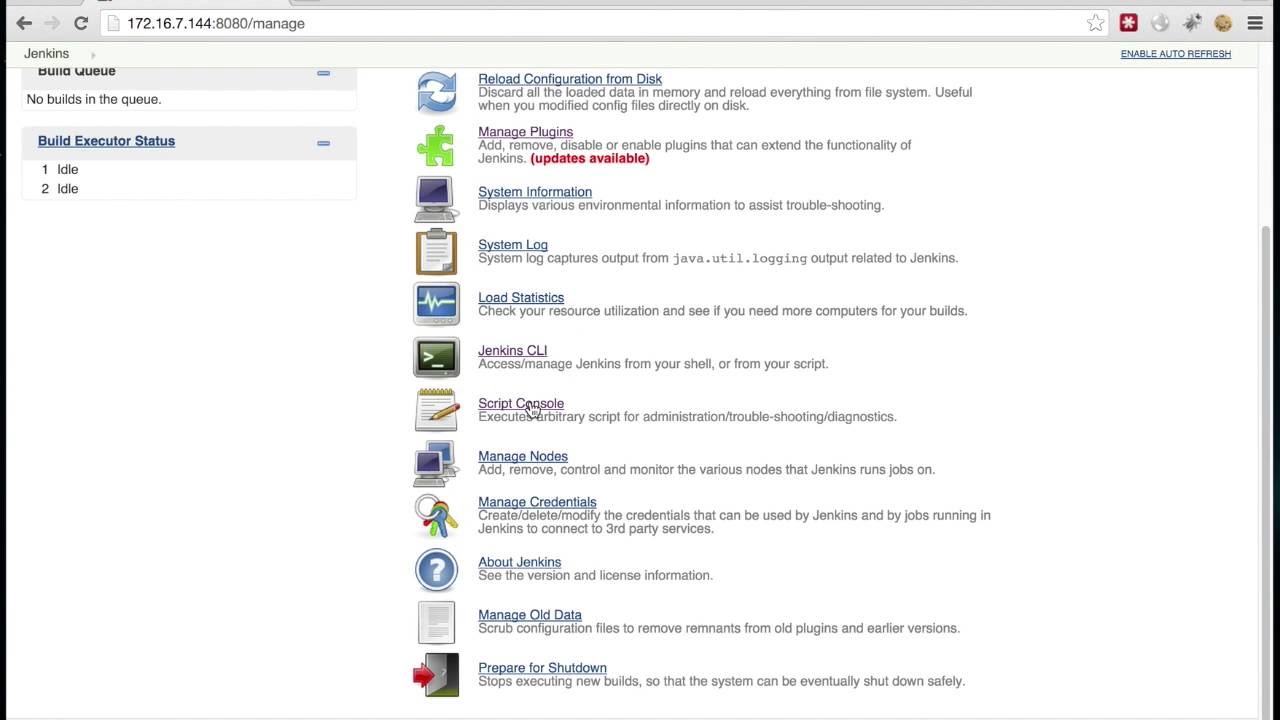This screenshot has width=1280, height=720.
Task: Click the Load Statistics monitor icon
Action: point(436,304)
